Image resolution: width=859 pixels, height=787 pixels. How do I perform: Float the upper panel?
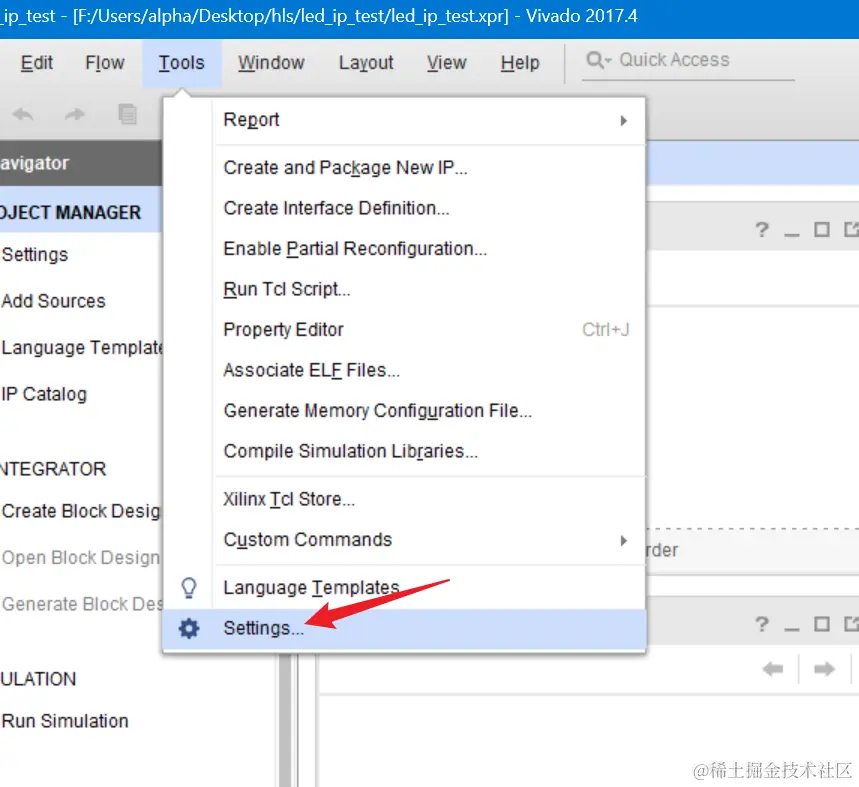pyautogui.click(x=851, y=229)
